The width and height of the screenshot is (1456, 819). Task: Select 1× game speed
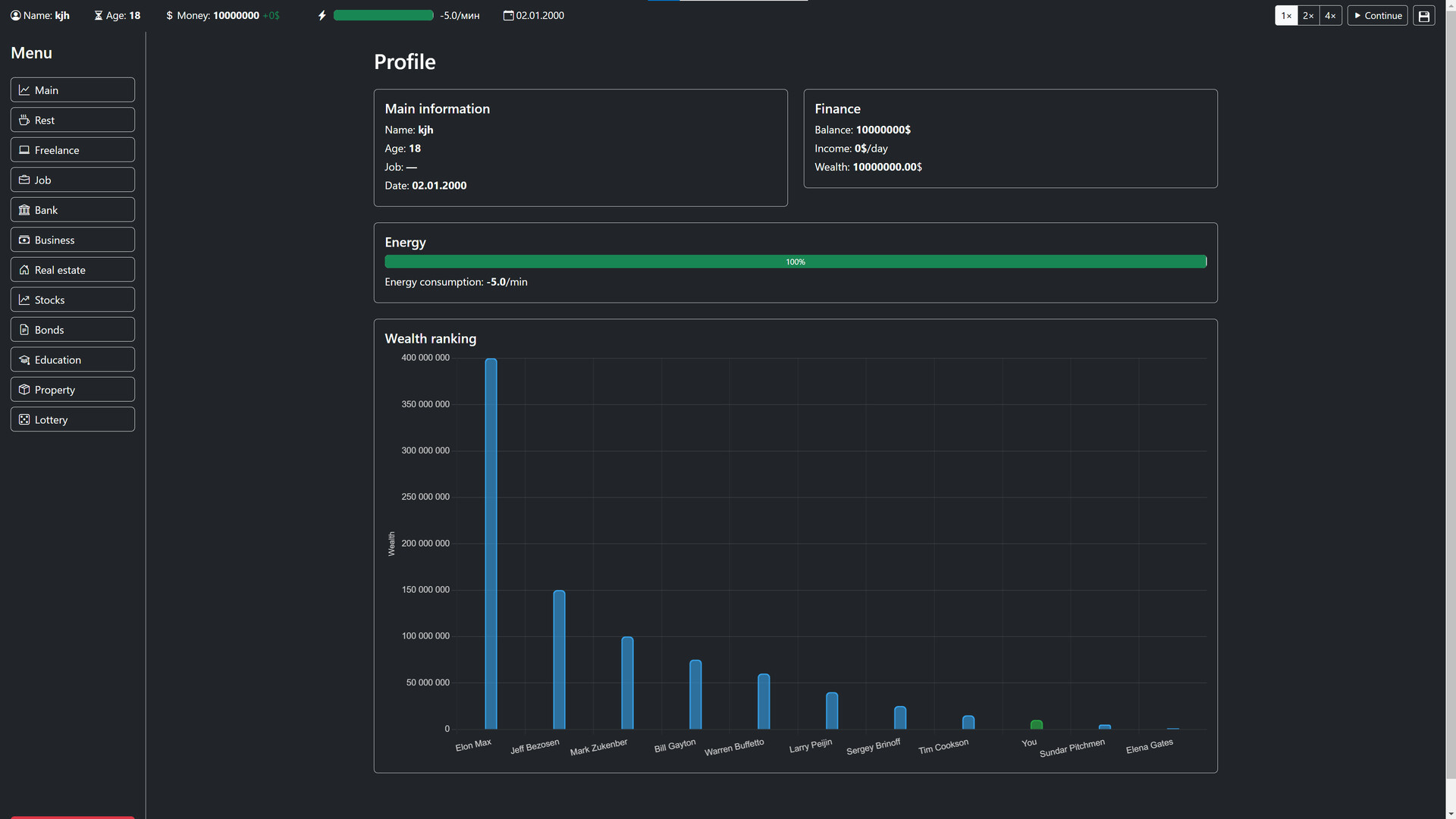tap(1286, 16)
